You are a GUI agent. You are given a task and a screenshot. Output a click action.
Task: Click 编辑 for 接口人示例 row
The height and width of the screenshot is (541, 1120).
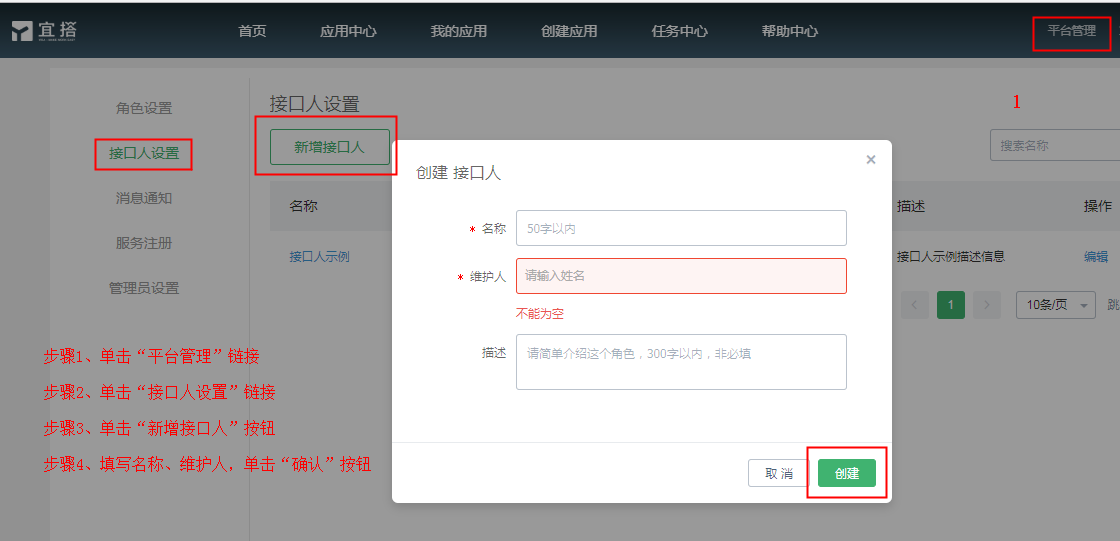1096,257
